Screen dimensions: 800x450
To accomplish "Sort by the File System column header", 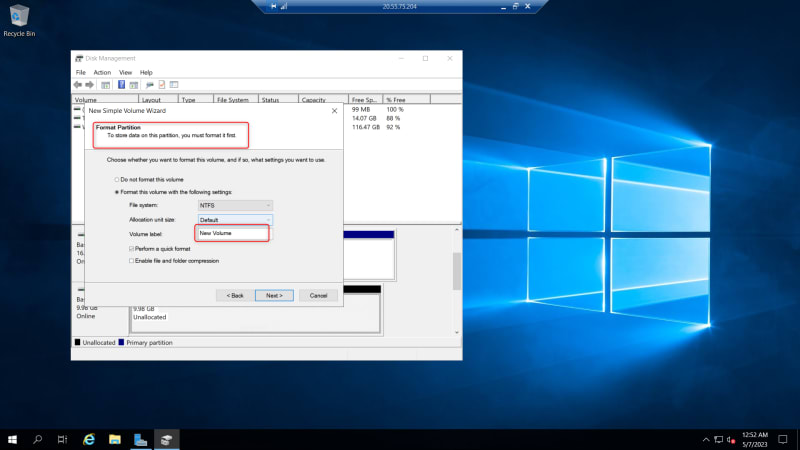I will tap(236, 99).
